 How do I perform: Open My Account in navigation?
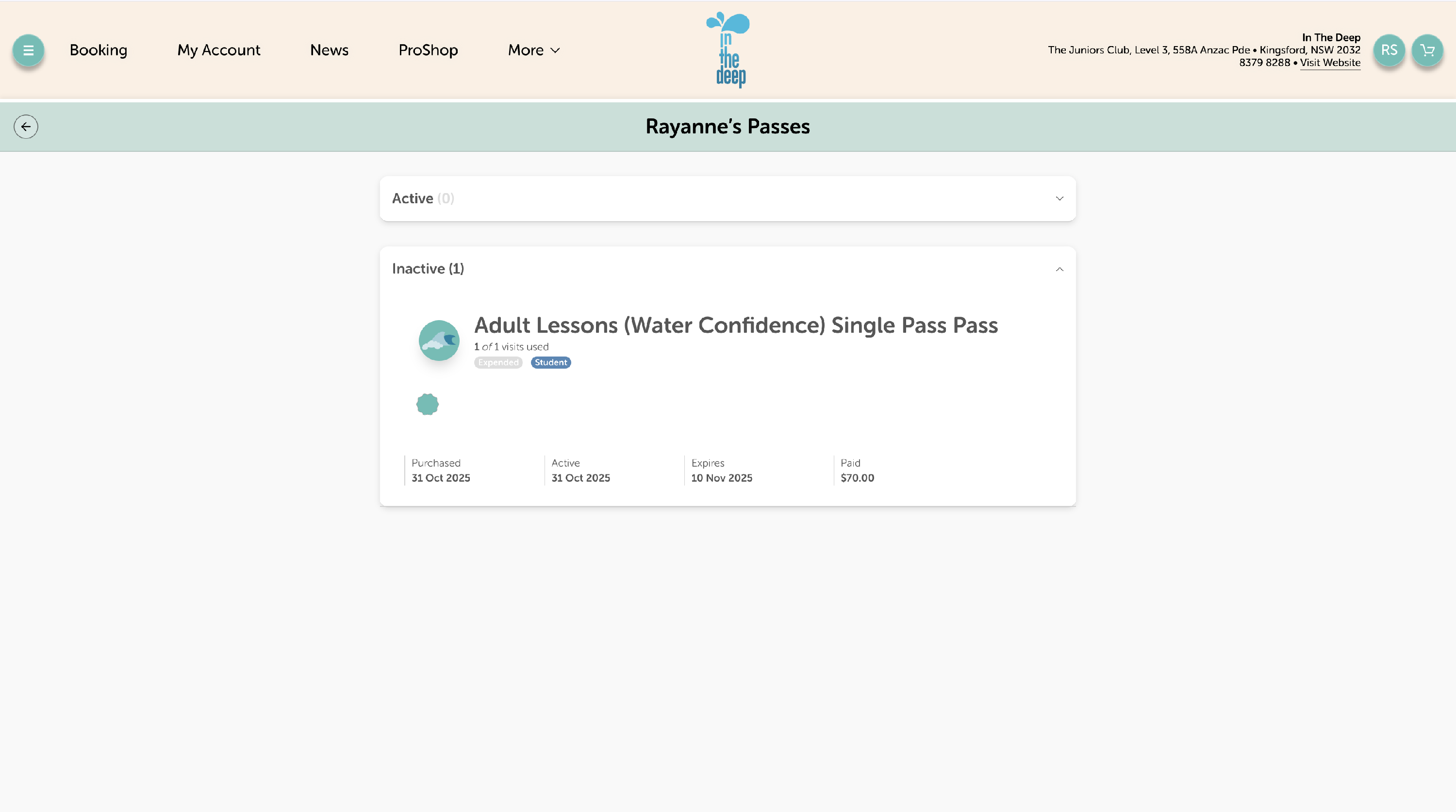tap(218, 50)
